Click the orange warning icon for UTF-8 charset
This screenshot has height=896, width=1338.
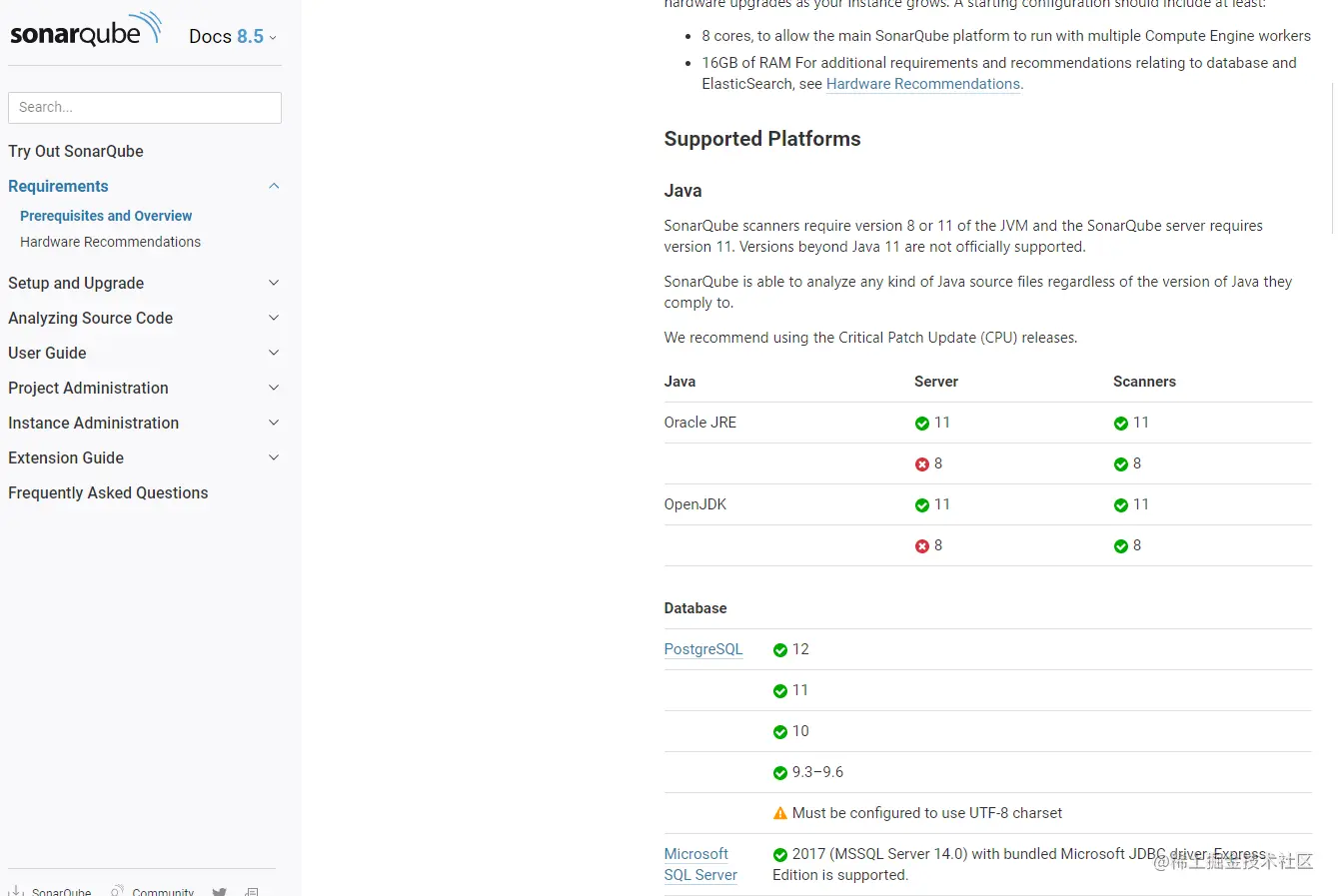[x=780, y=814]
